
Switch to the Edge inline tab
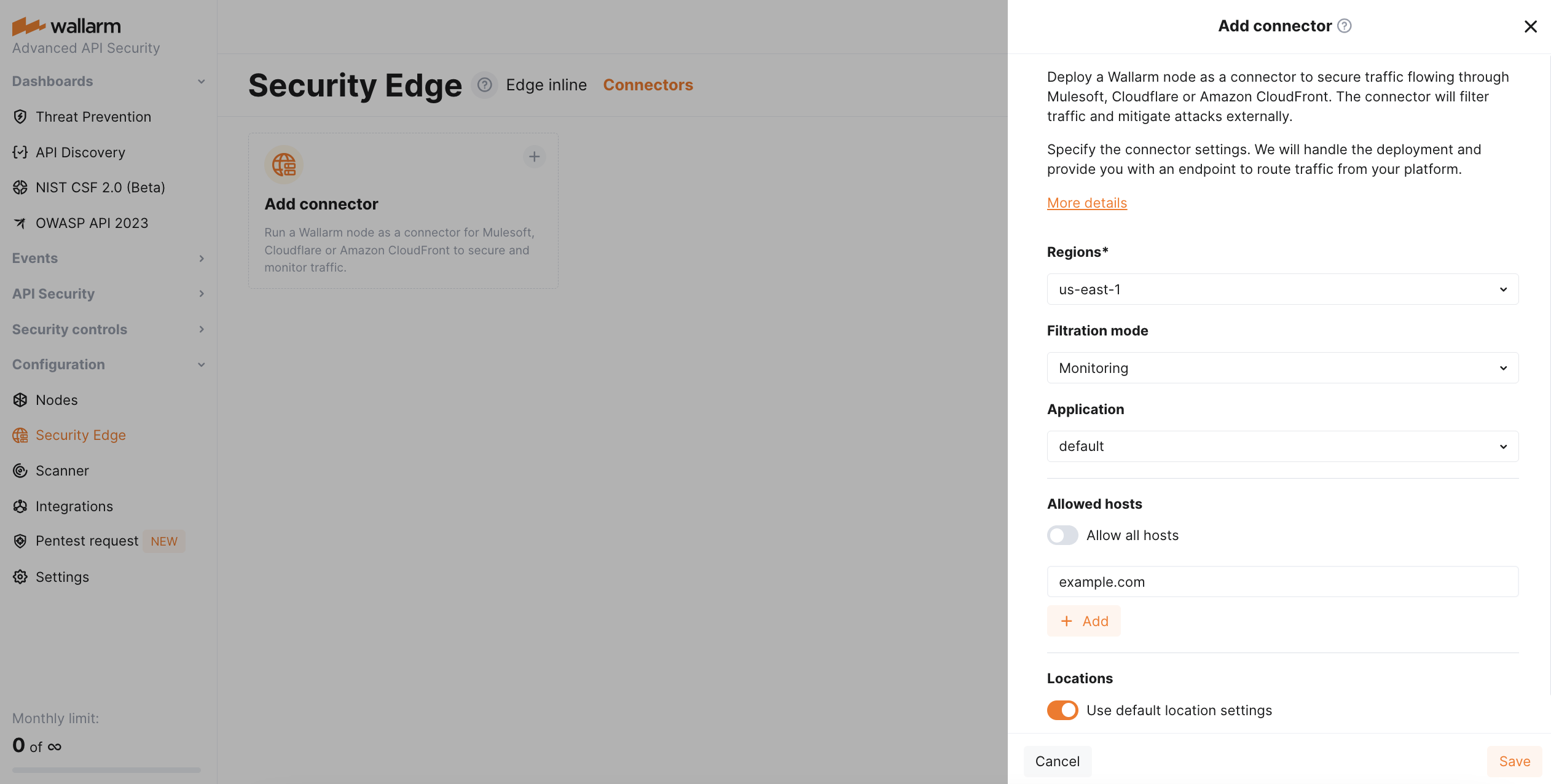coord(546,85)
